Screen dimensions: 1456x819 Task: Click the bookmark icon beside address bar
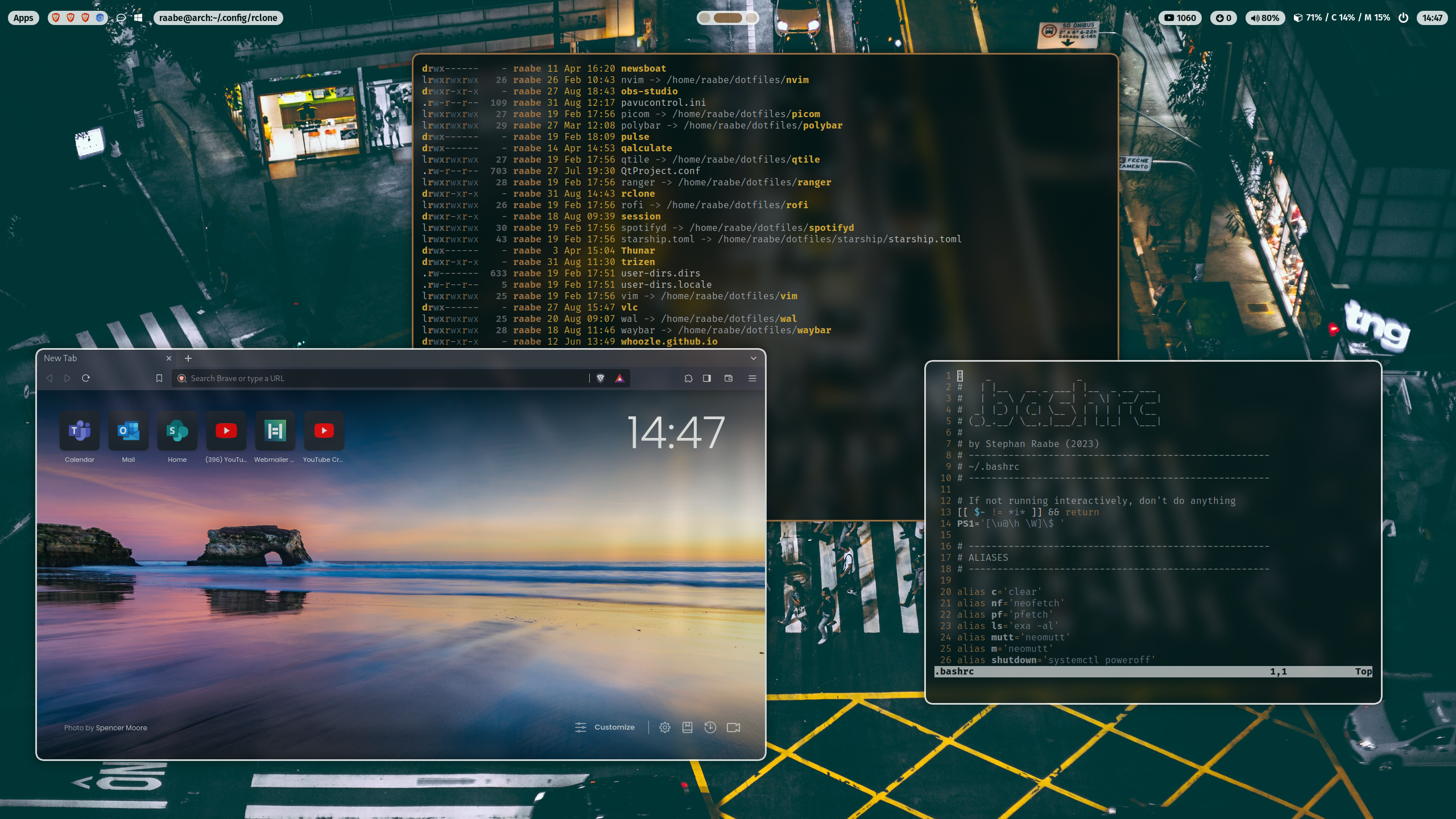pyautogui.click(x=159, y=378)
